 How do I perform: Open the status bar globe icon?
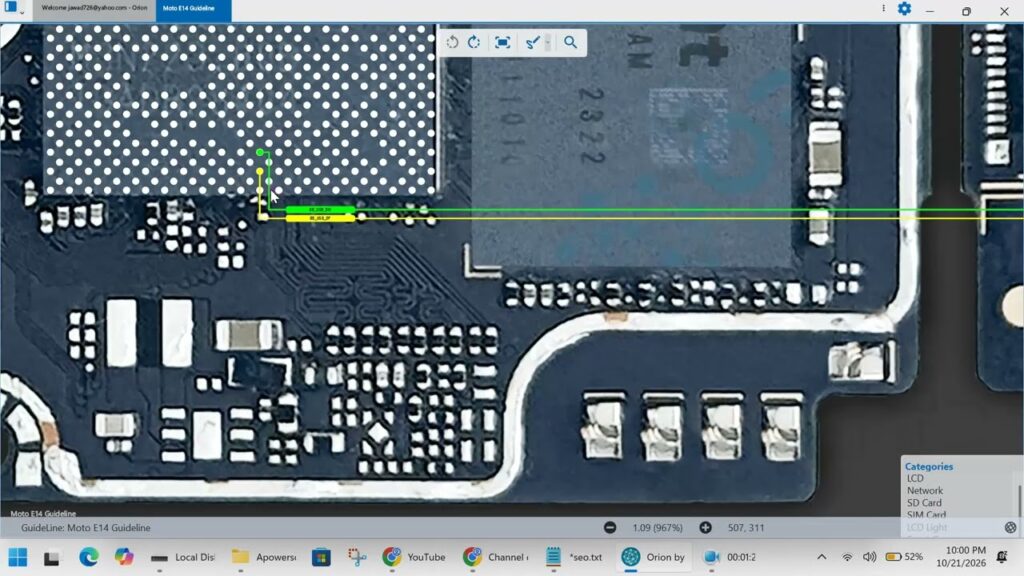point(1010,528)
